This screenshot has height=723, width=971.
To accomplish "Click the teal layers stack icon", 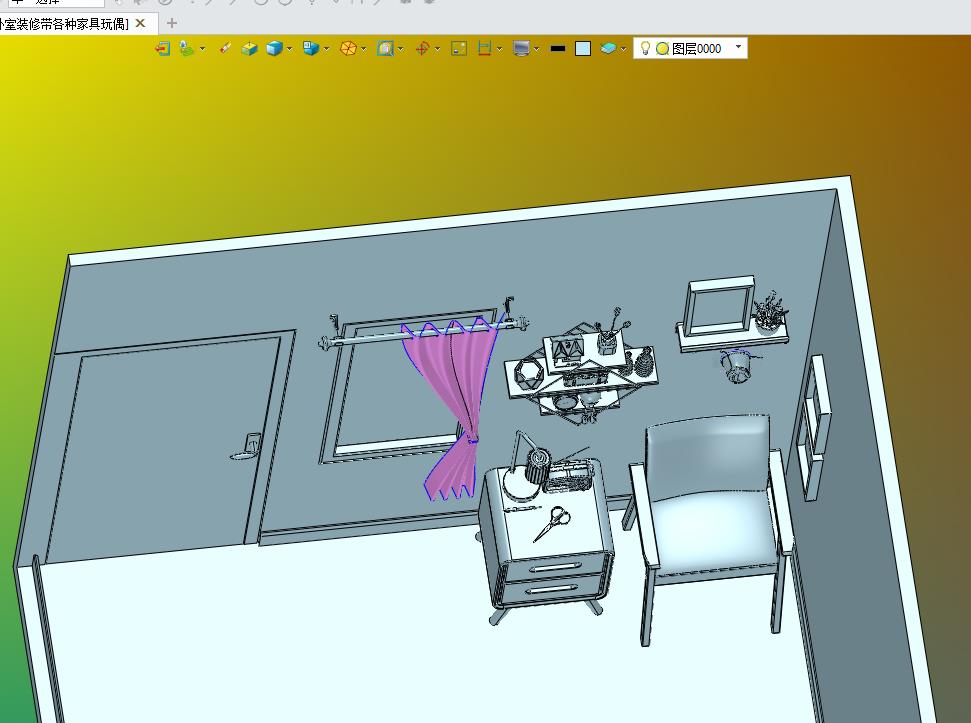I will click(x=609, y=48).
